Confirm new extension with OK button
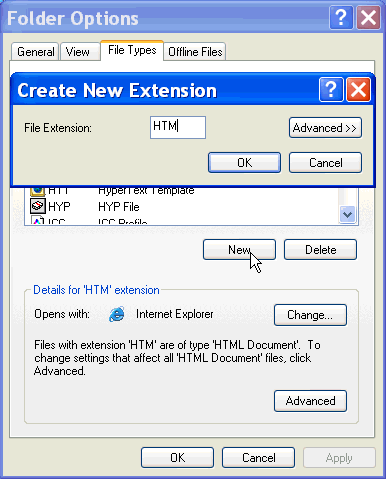 click(x=244, y=163)
